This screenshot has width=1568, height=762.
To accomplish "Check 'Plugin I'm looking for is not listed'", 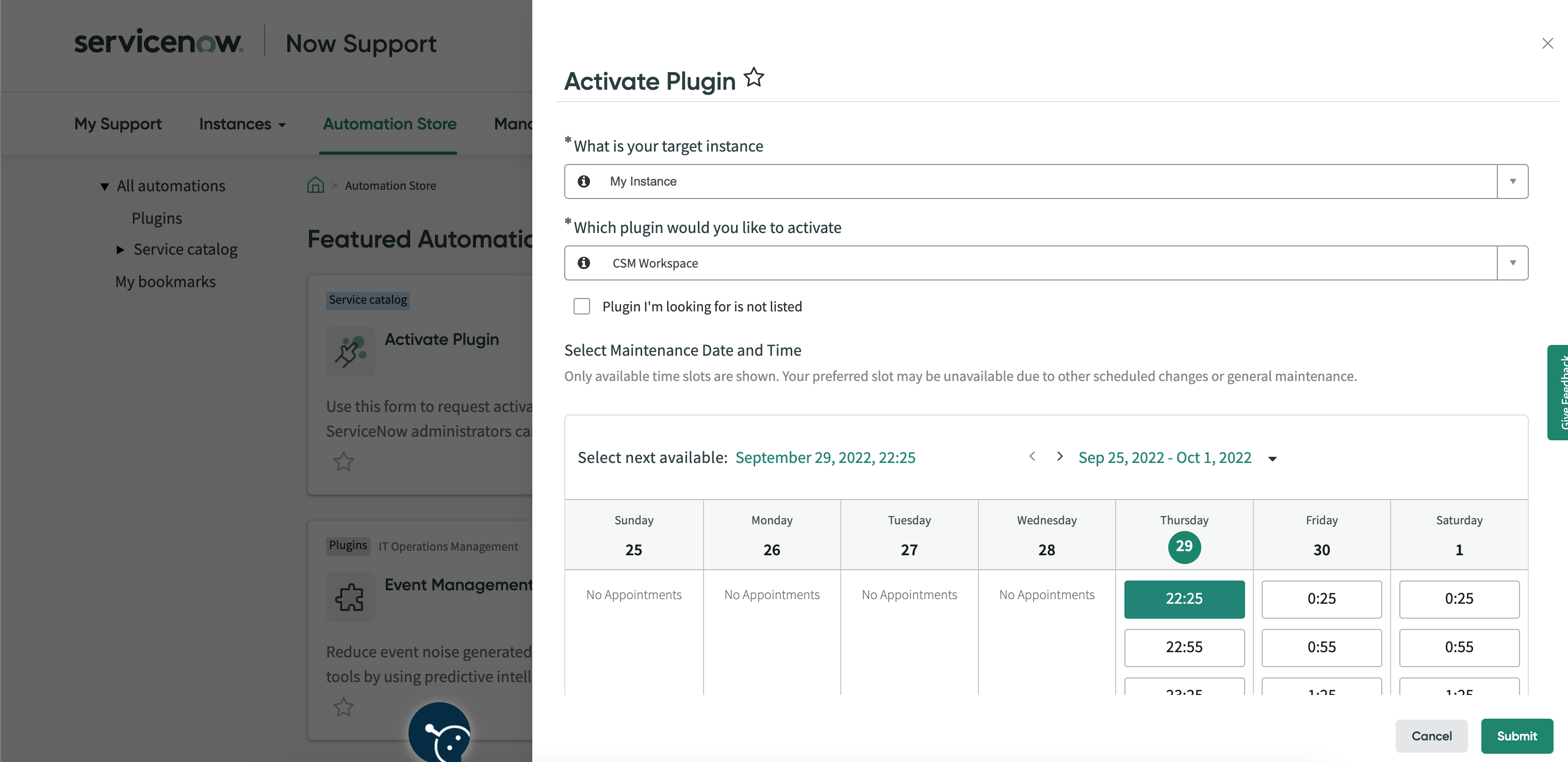I will click(x=582, y=306).
